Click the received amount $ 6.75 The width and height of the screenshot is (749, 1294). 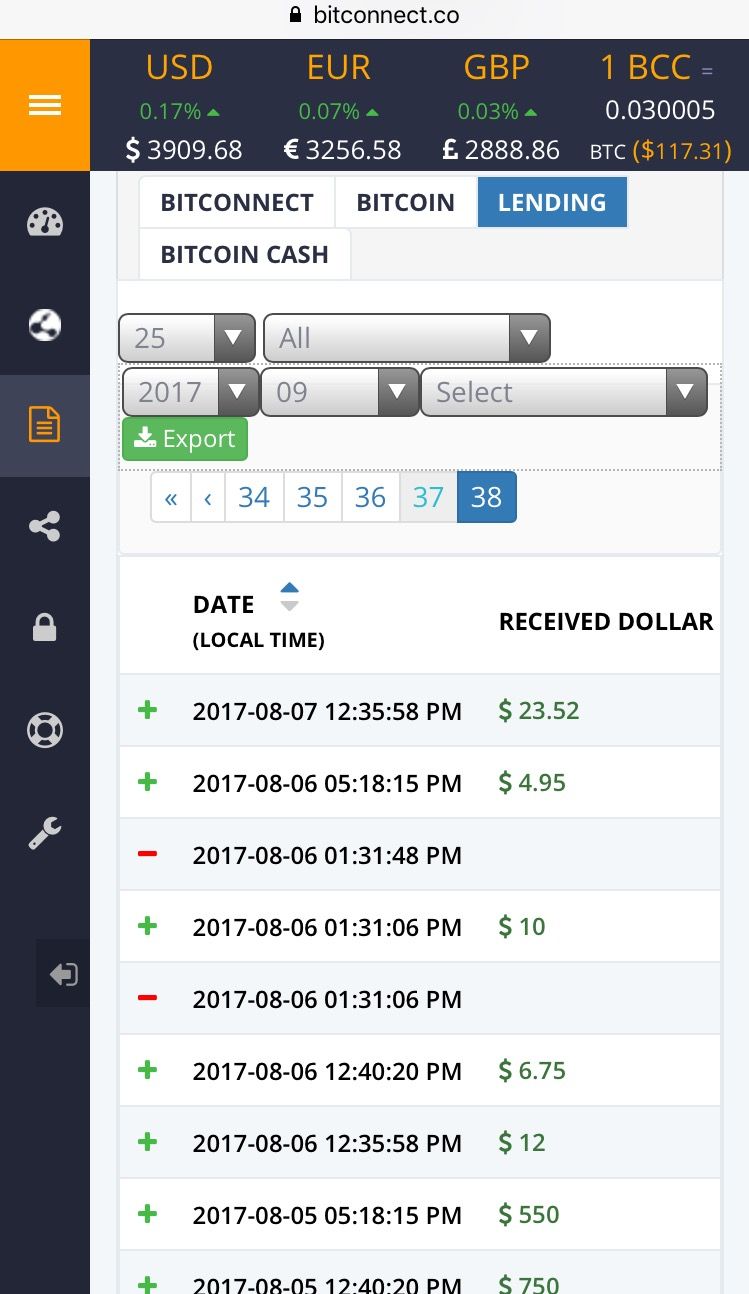click(x=532, y=1070)
